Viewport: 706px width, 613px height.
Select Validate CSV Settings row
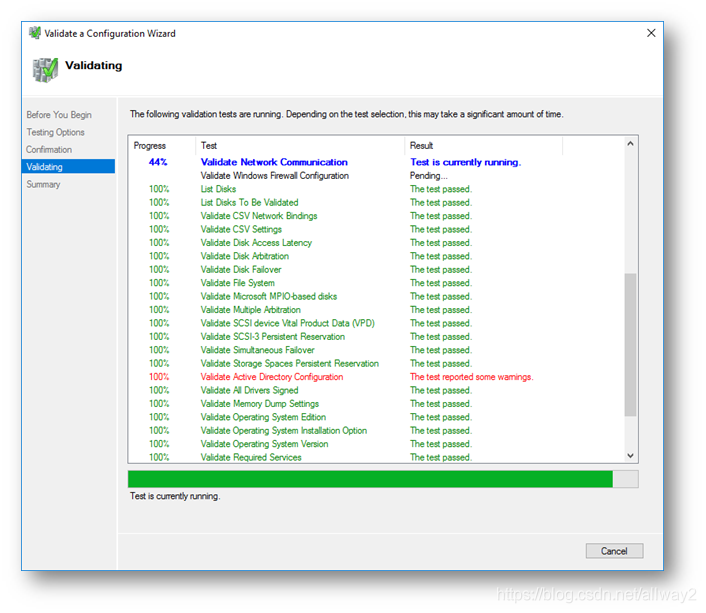tap(376, 229)
